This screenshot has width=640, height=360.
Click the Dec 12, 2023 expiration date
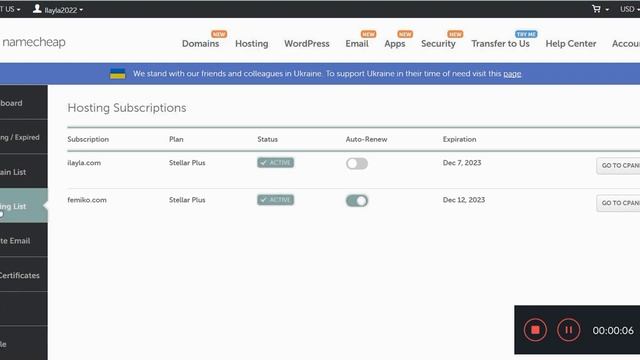pos(464,200)
